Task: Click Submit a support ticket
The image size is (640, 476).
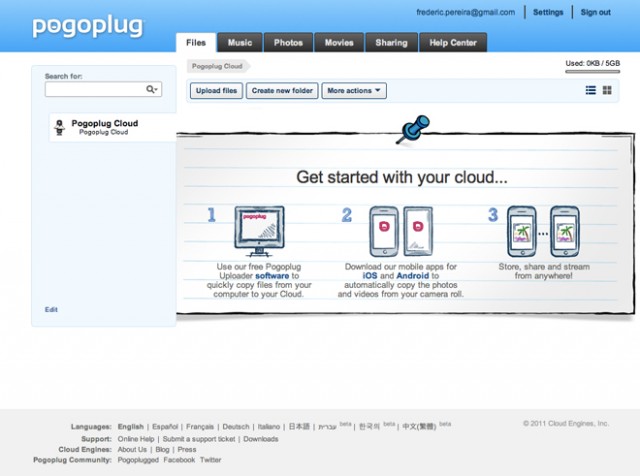Action: [199, 439]
